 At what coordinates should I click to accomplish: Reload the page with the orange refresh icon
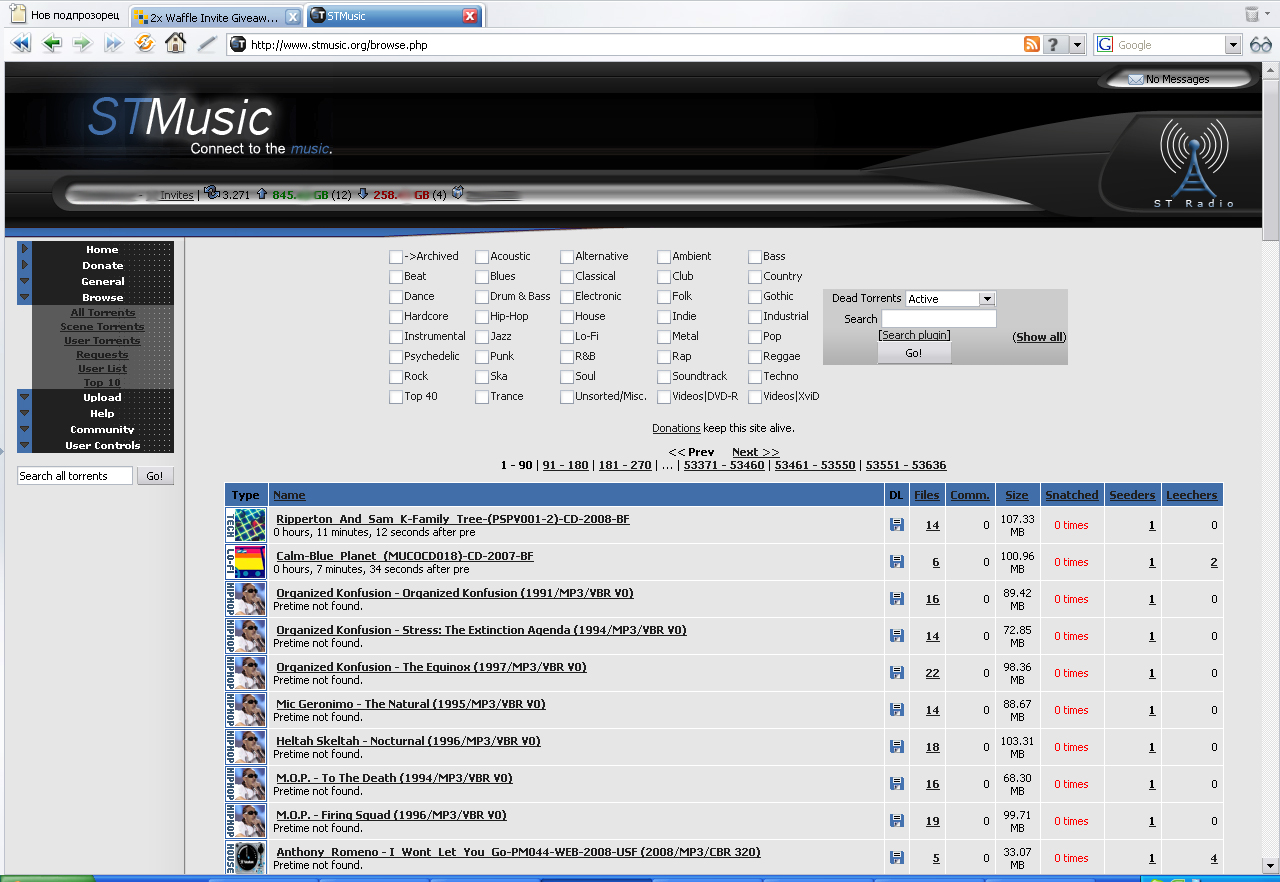click(145, 43)
